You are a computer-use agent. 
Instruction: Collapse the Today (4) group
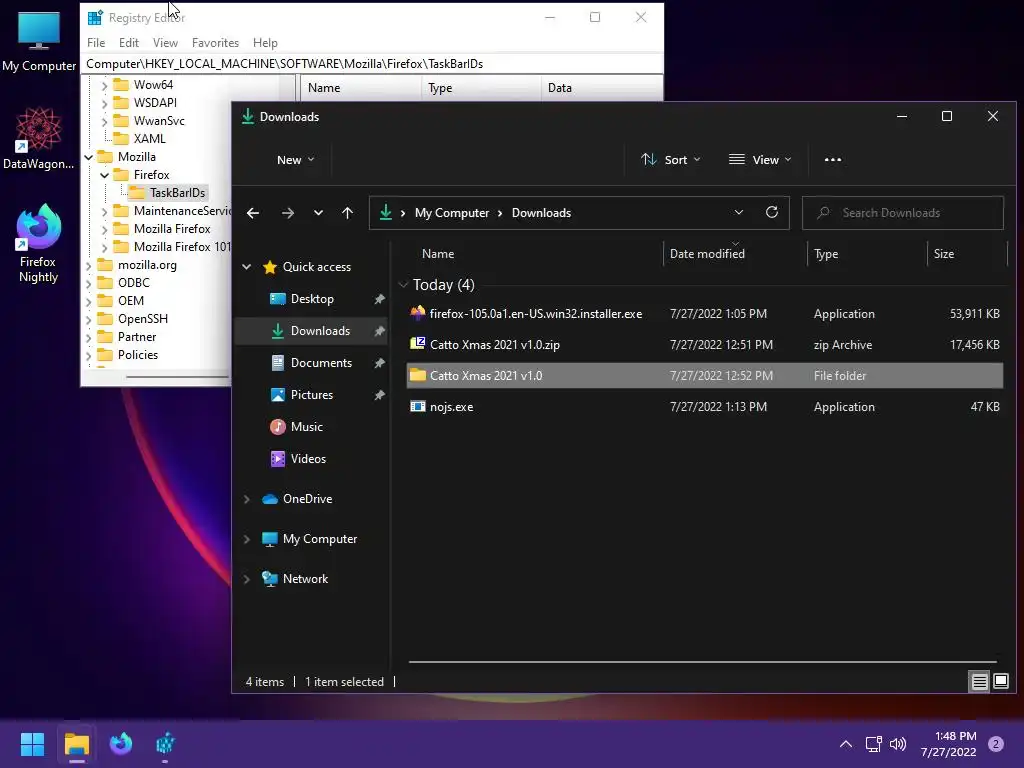tap(403, 285)
